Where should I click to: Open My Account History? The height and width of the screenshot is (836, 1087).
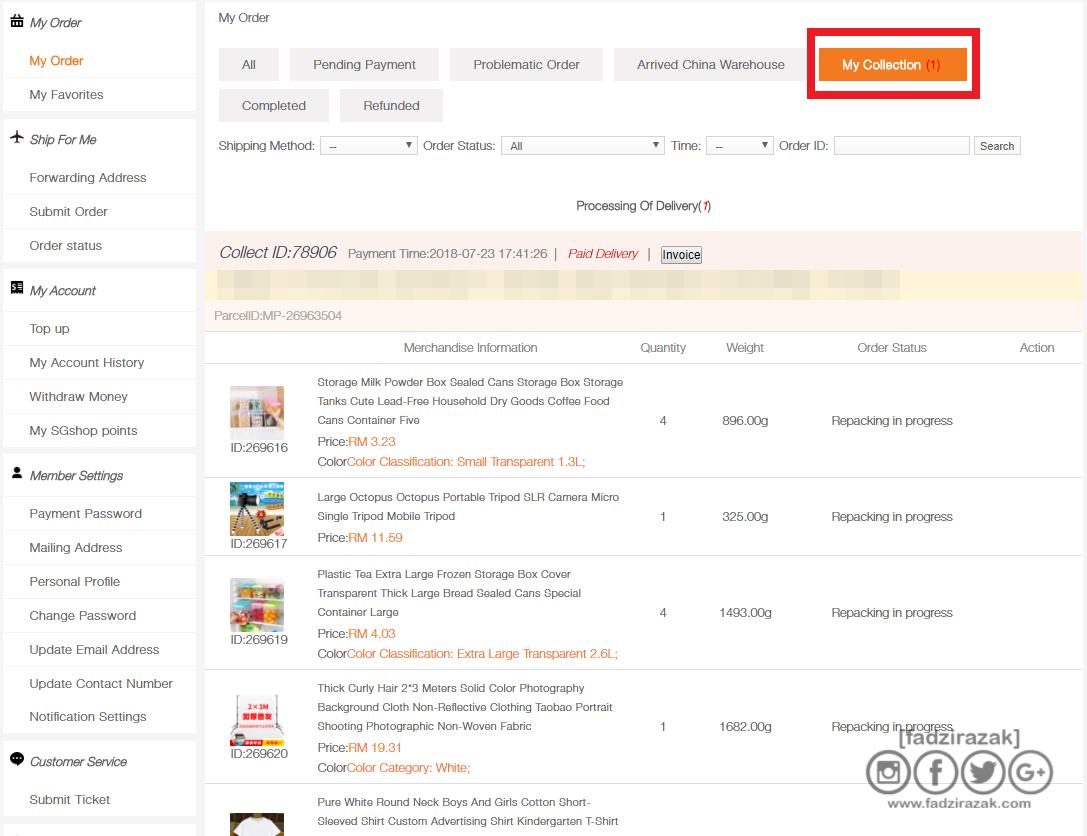pos(87,363)
